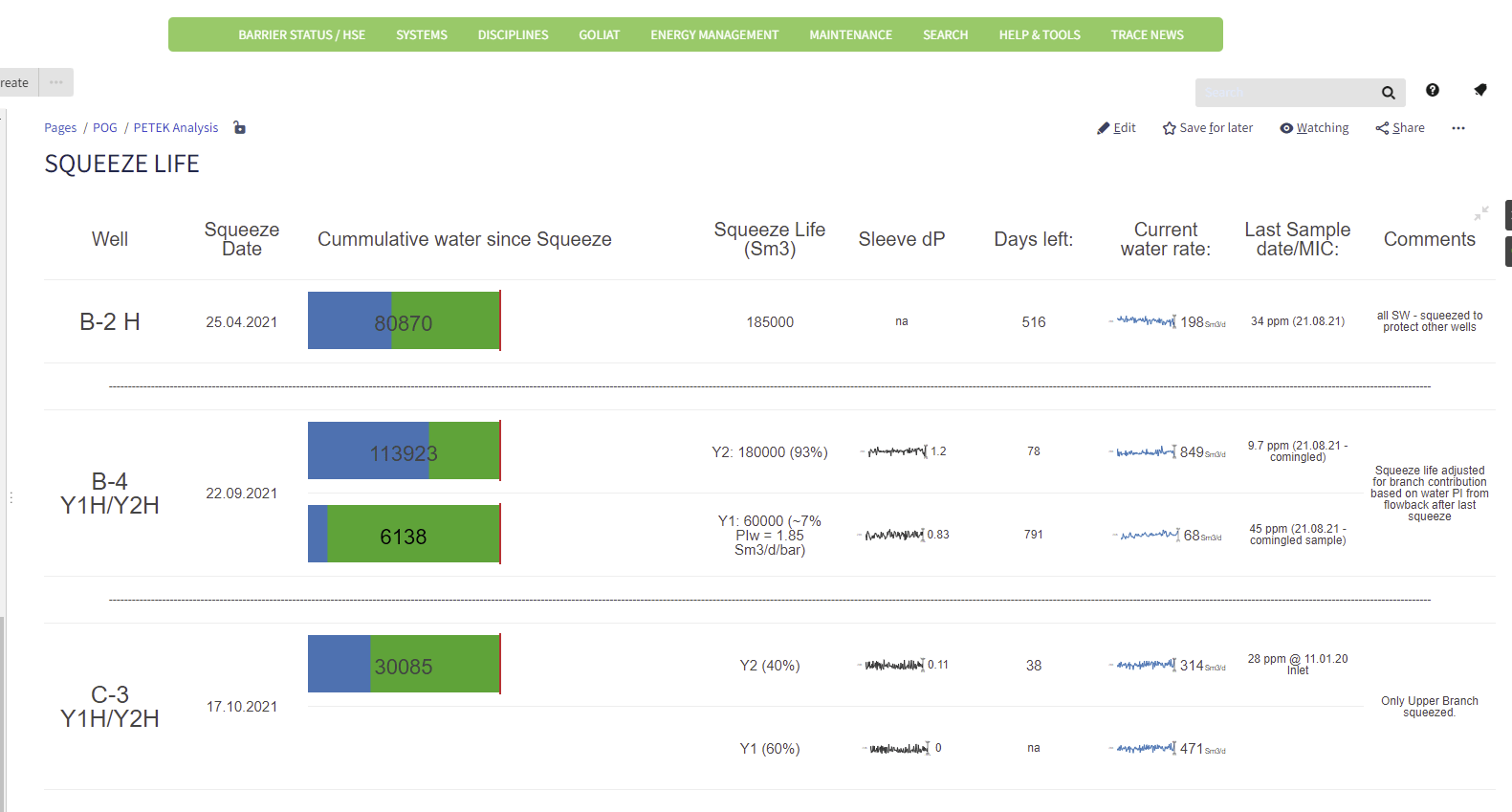Click Save for later star
The height and width of the screenshot is (812, 1512).
tap(1208, 128)
